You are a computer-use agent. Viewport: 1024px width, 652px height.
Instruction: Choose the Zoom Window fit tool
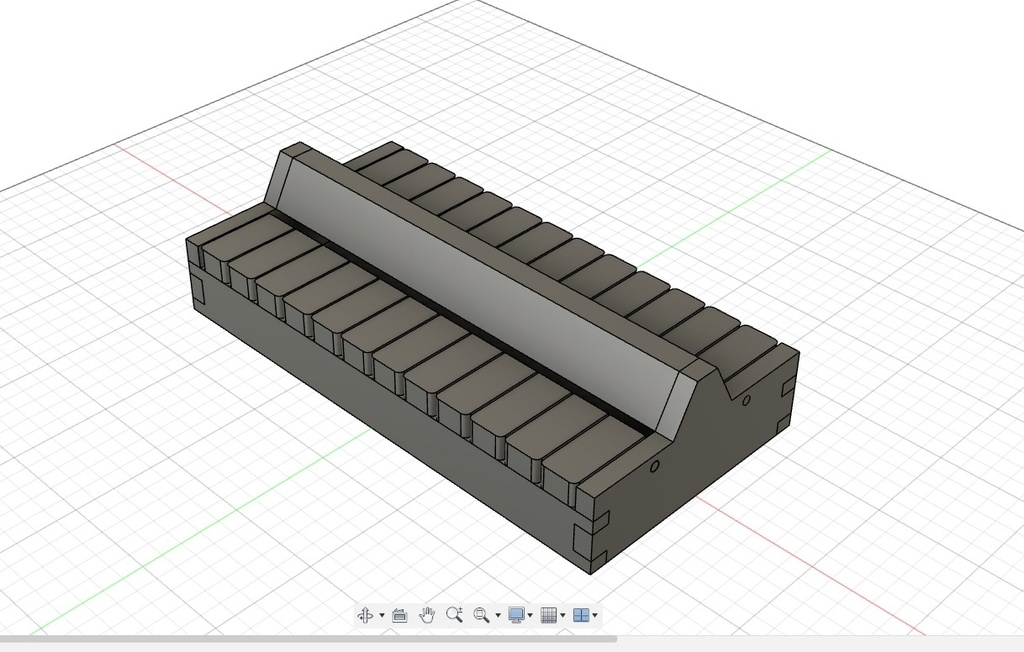coord(481,615)
